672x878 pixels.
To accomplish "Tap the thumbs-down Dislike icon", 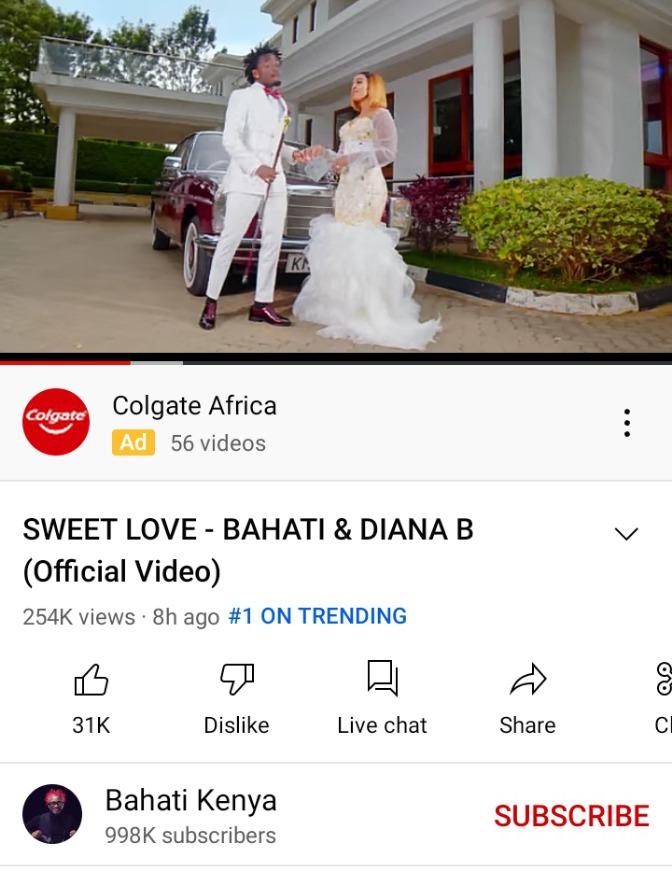I will [x=237, y=679].
